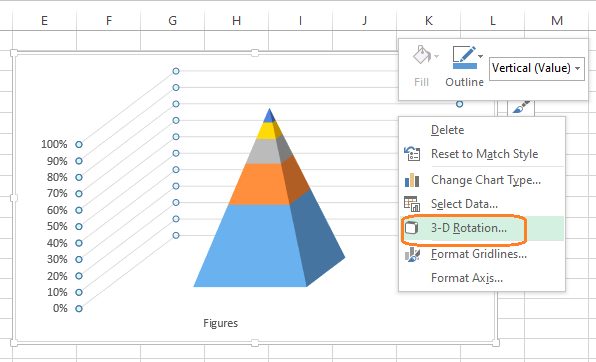The height and width of the screenshot is (362, 596).
Task: Click the 90% axis label
Action: click(57, 161)
